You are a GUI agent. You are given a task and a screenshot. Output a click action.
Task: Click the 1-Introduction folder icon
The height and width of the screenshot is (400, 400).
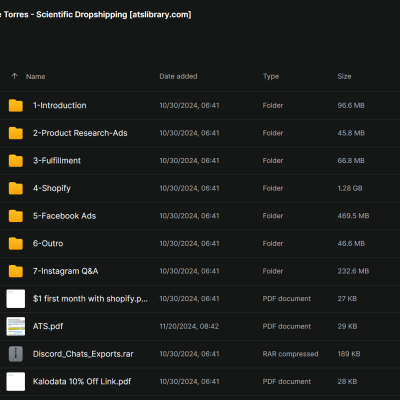[16, 105]
